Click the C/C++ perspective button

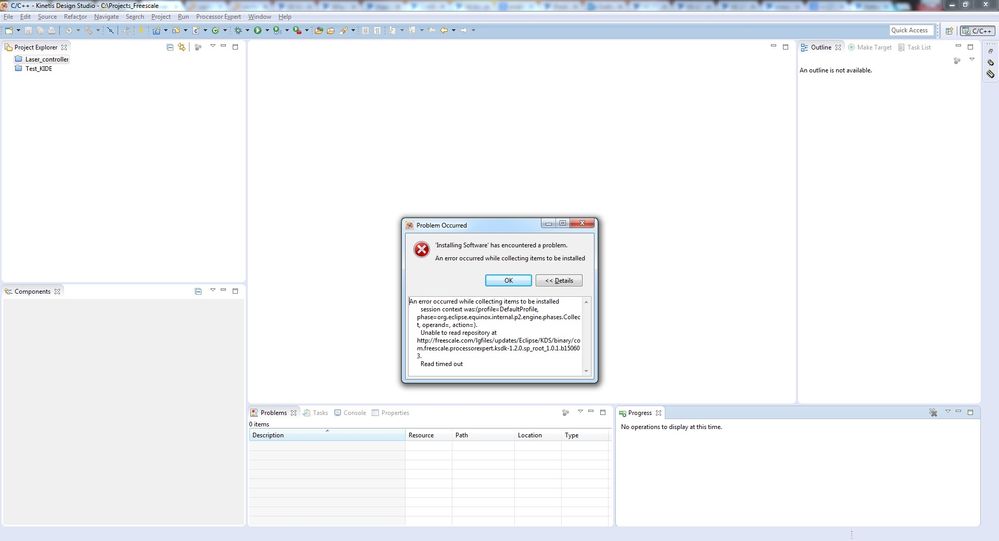977,31
